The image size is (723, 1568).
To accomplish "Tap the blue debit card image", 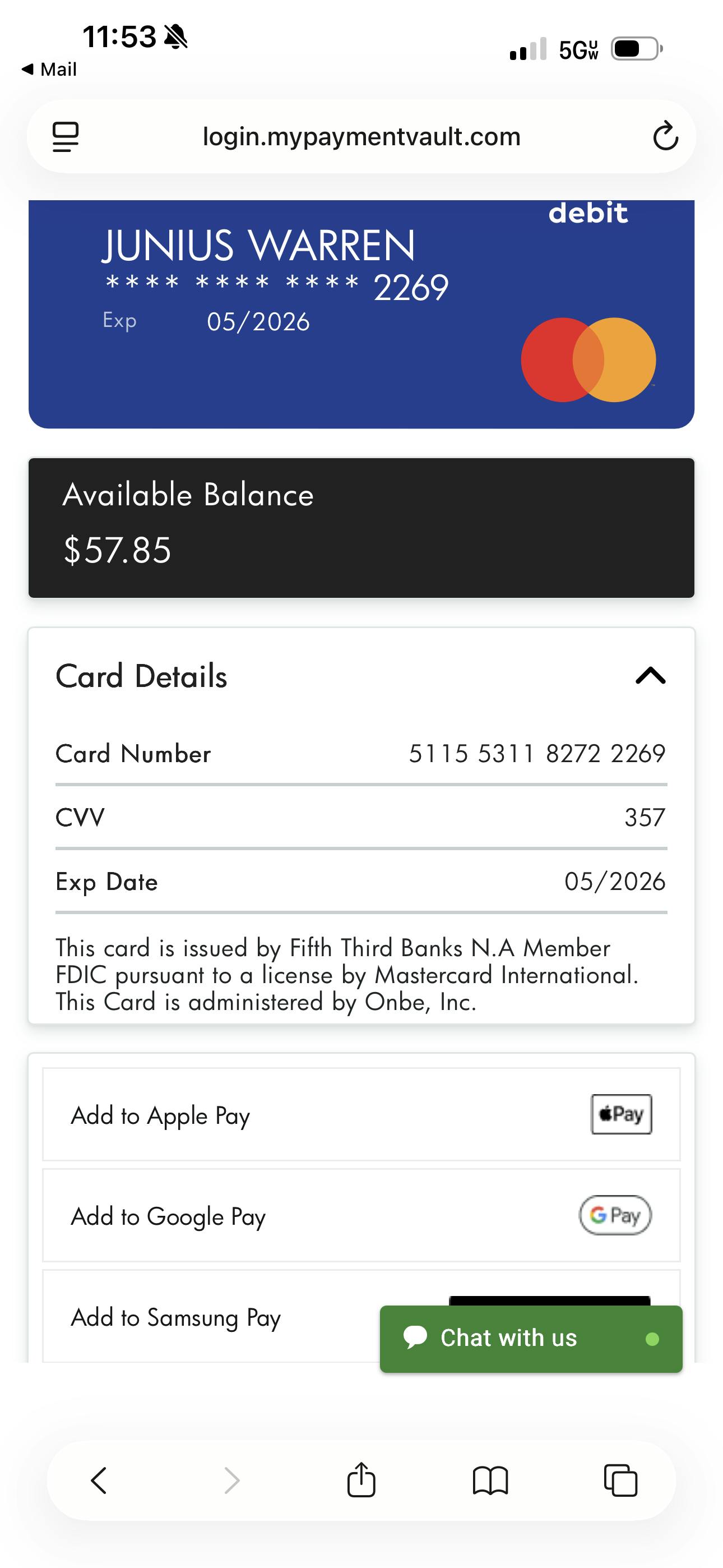I will (x=361, y=314).
